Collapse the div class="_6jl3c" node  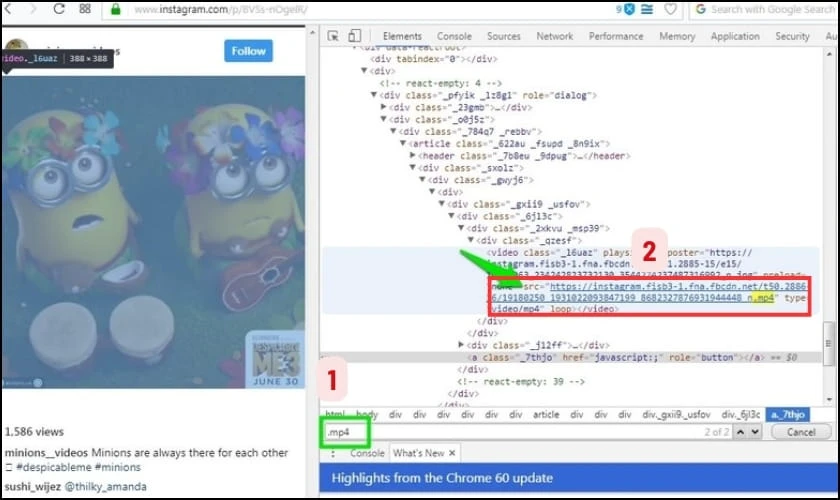click(x=451, y=216)
